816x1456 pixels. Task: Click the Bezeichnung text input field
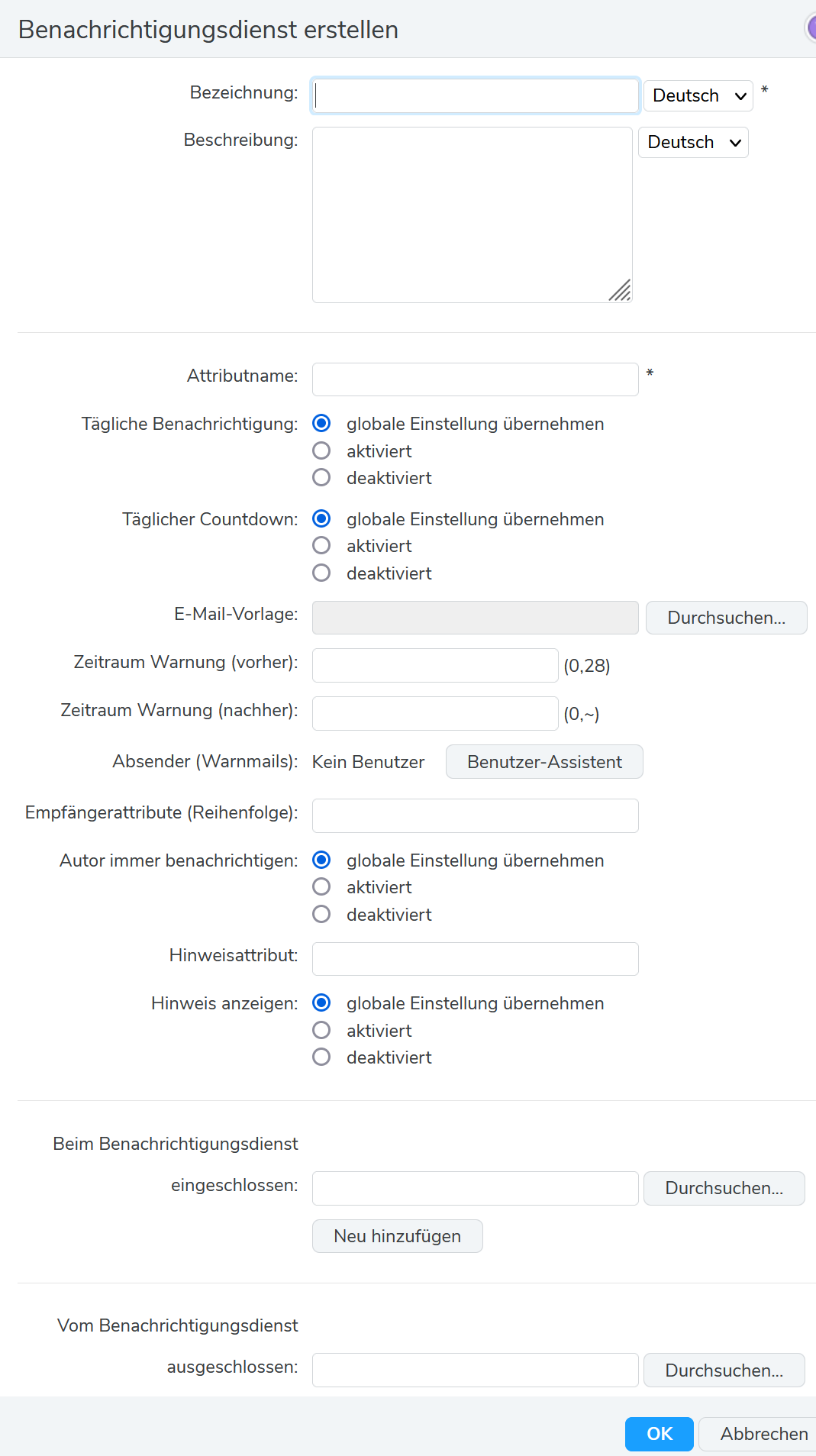click(x=475, y=95)
